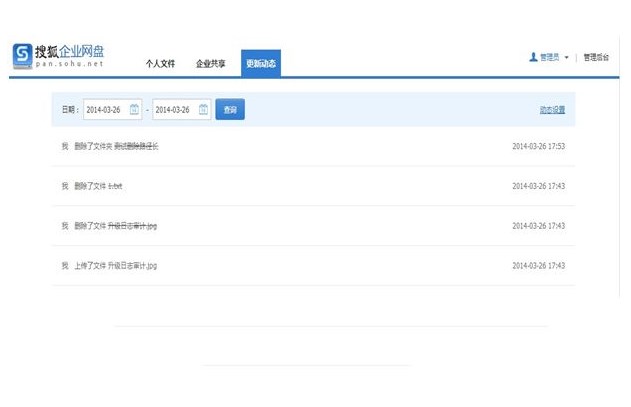Click the administrator user avatar icon
This screenshot has height=407, width=631.
tap(533, 57)
